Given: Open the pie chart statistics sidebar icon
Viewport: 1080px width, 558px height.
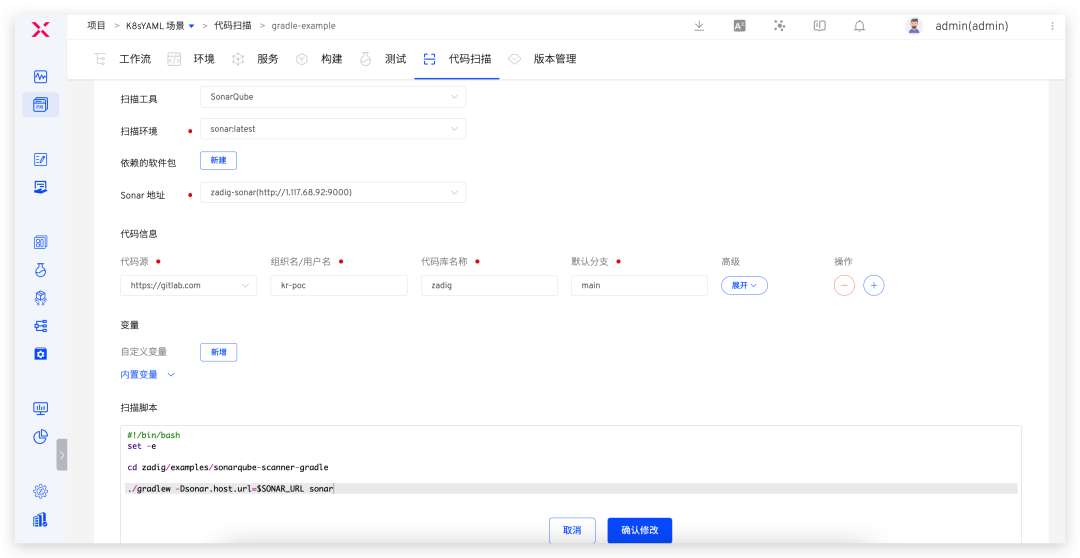Looking at the screenshot, I should (41, 436).
